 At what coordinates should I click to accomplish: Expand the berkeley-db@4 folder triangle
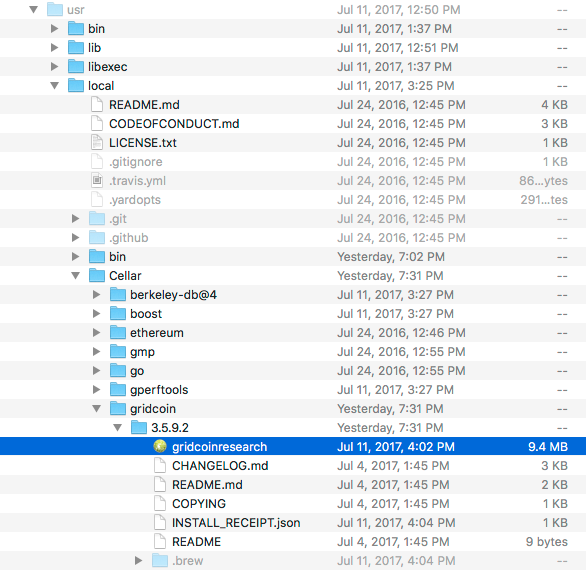(x=96, y=295)
